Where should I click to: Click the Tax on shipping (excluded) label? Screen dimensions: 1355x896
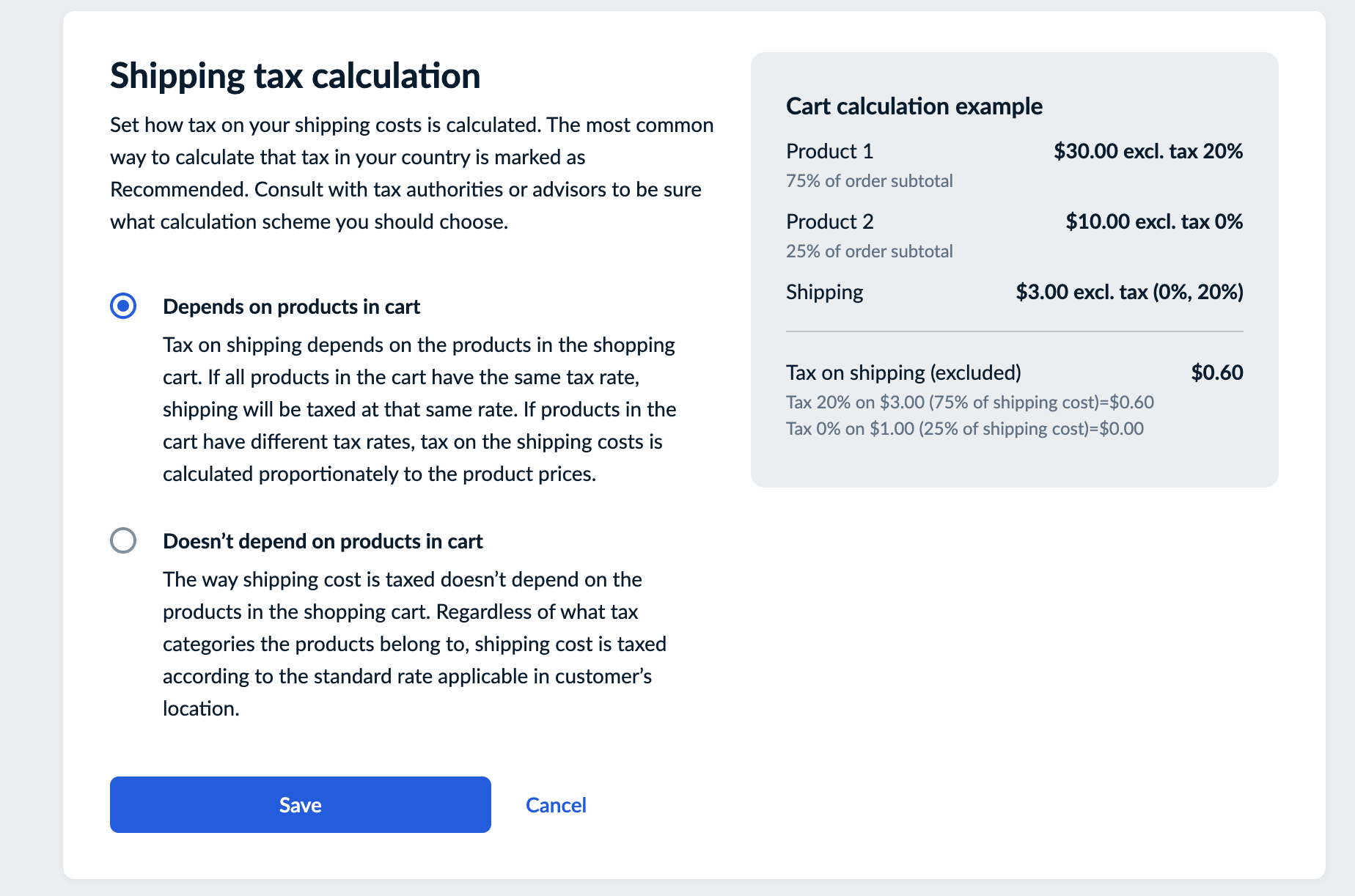point(904,372)
